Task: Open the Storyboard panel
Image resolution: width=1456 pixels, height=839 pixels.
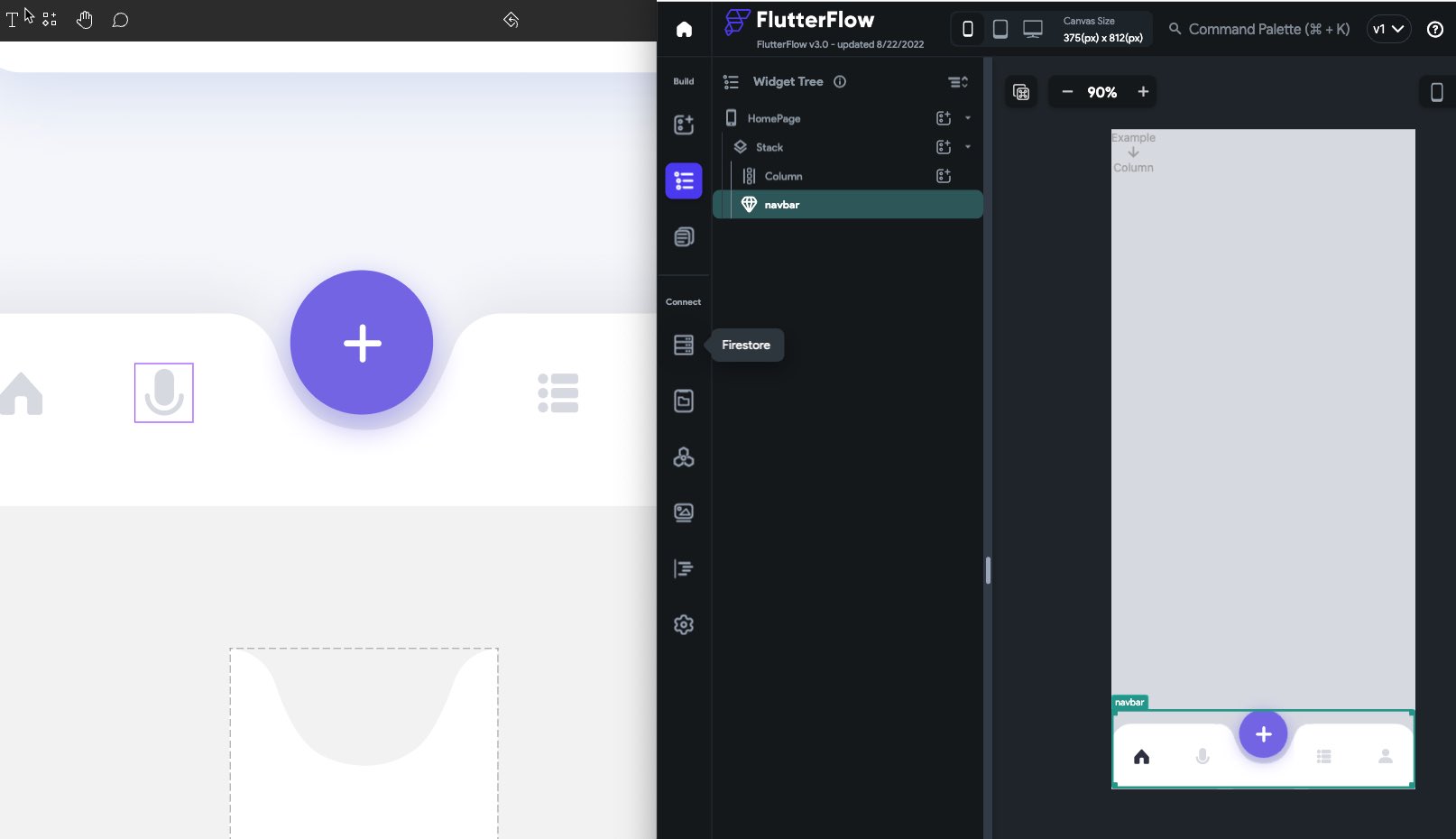Action: pos(683,236)
